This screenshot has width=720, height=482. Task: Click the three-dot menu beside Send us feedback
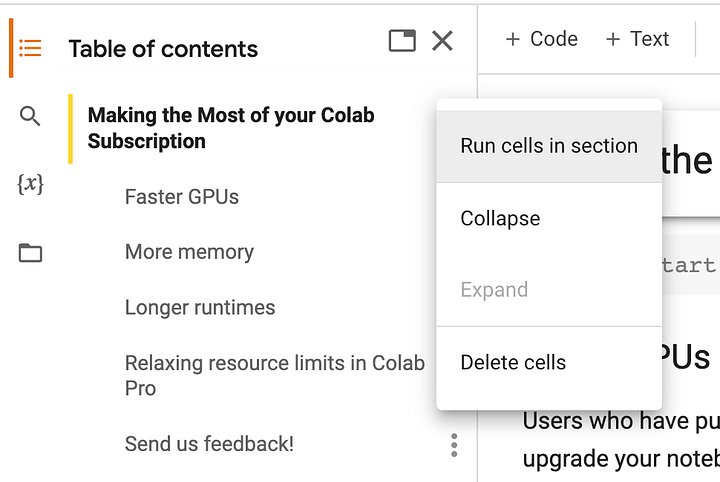click(x=454, y=445)
